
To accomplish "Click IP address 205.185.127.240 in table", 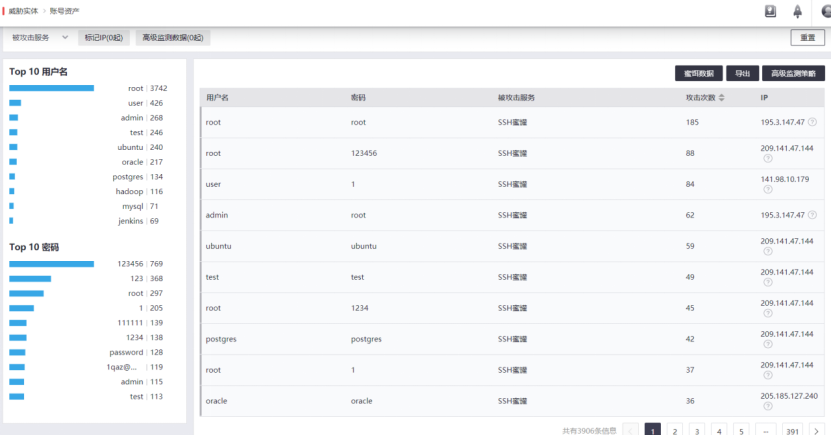I will 789,396.
